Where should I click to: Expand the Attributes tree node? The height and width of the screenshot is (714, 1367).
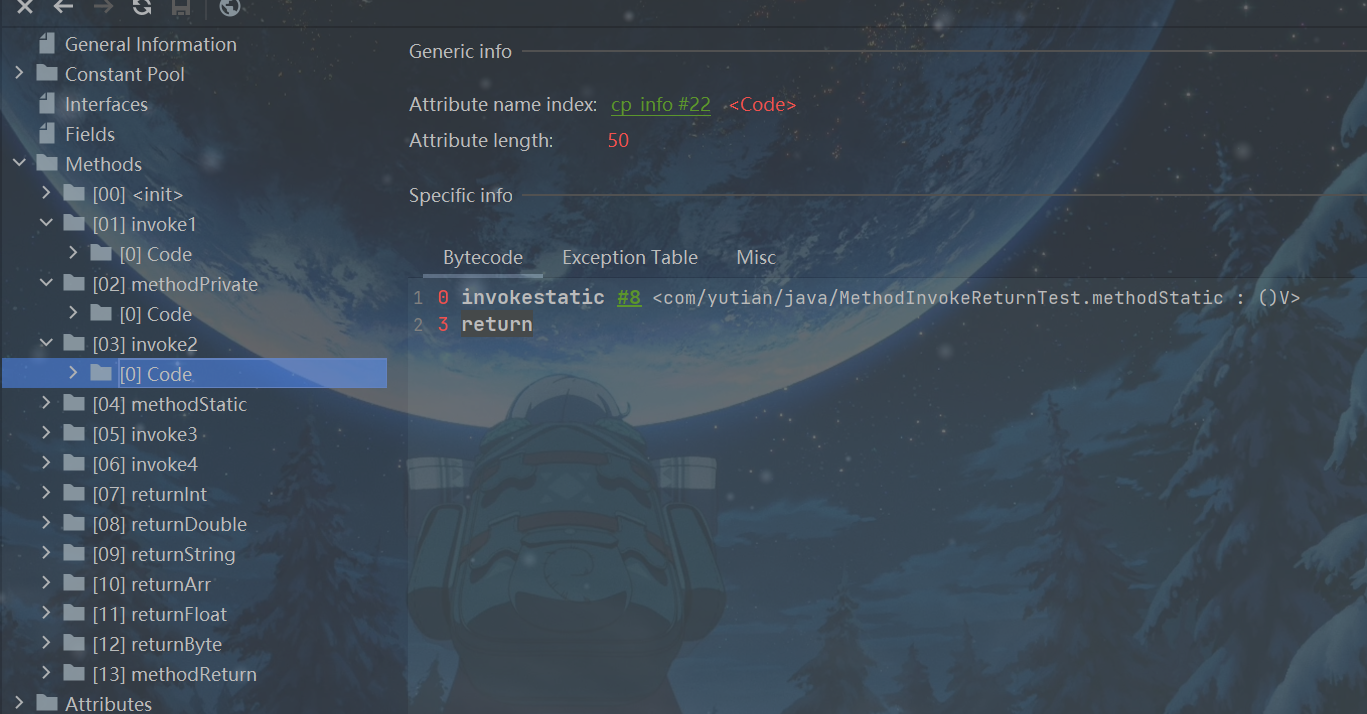click(19, 704)
